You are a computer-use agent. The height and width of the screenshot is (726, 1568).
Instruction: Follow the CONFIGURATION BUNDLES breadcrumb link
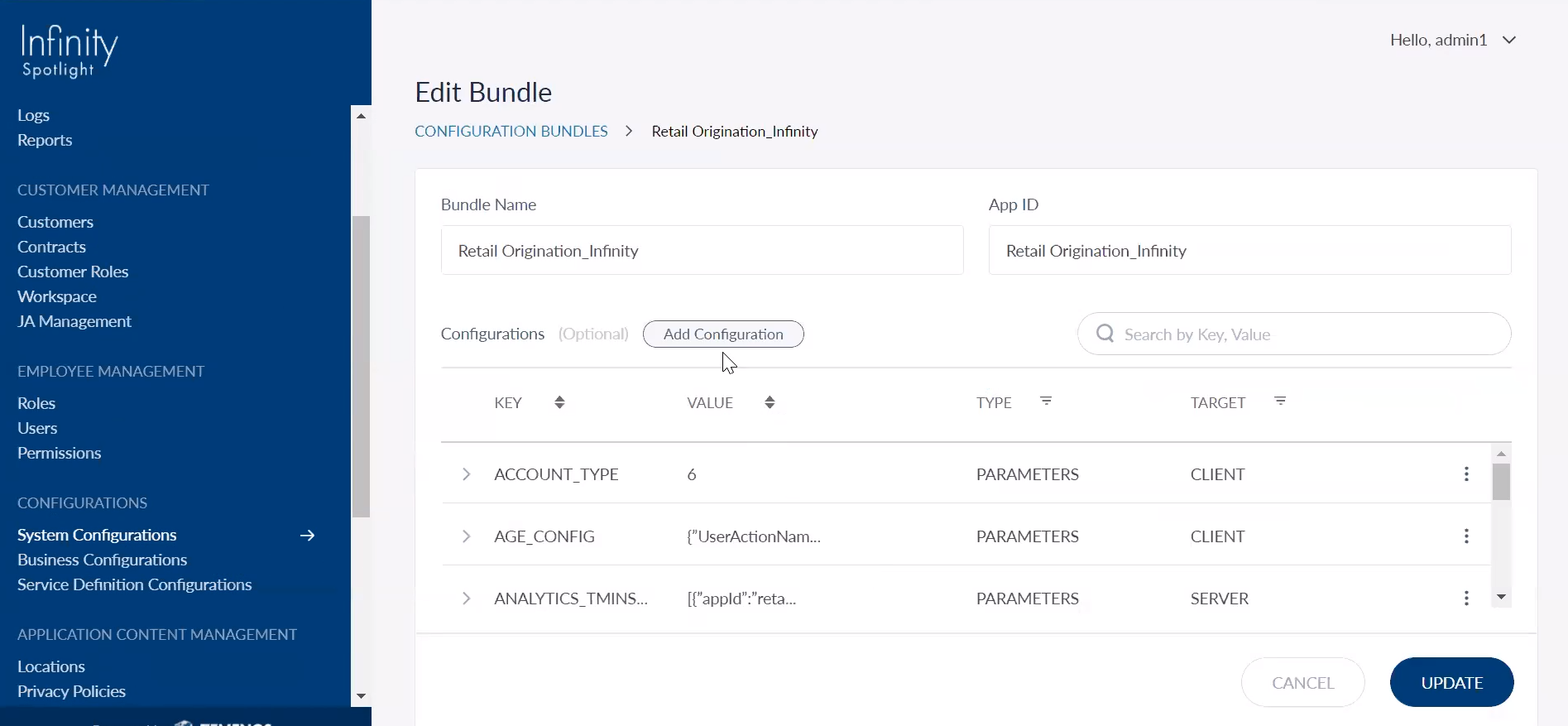511,132
